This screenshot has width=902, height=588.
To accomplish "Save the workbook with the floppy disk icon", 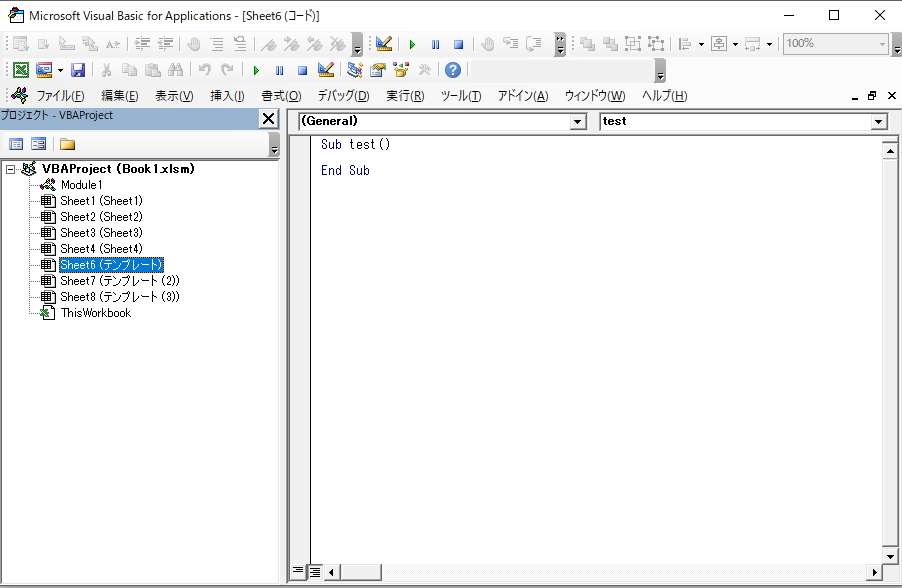I will pyautogui.click(x=78, y=70).
